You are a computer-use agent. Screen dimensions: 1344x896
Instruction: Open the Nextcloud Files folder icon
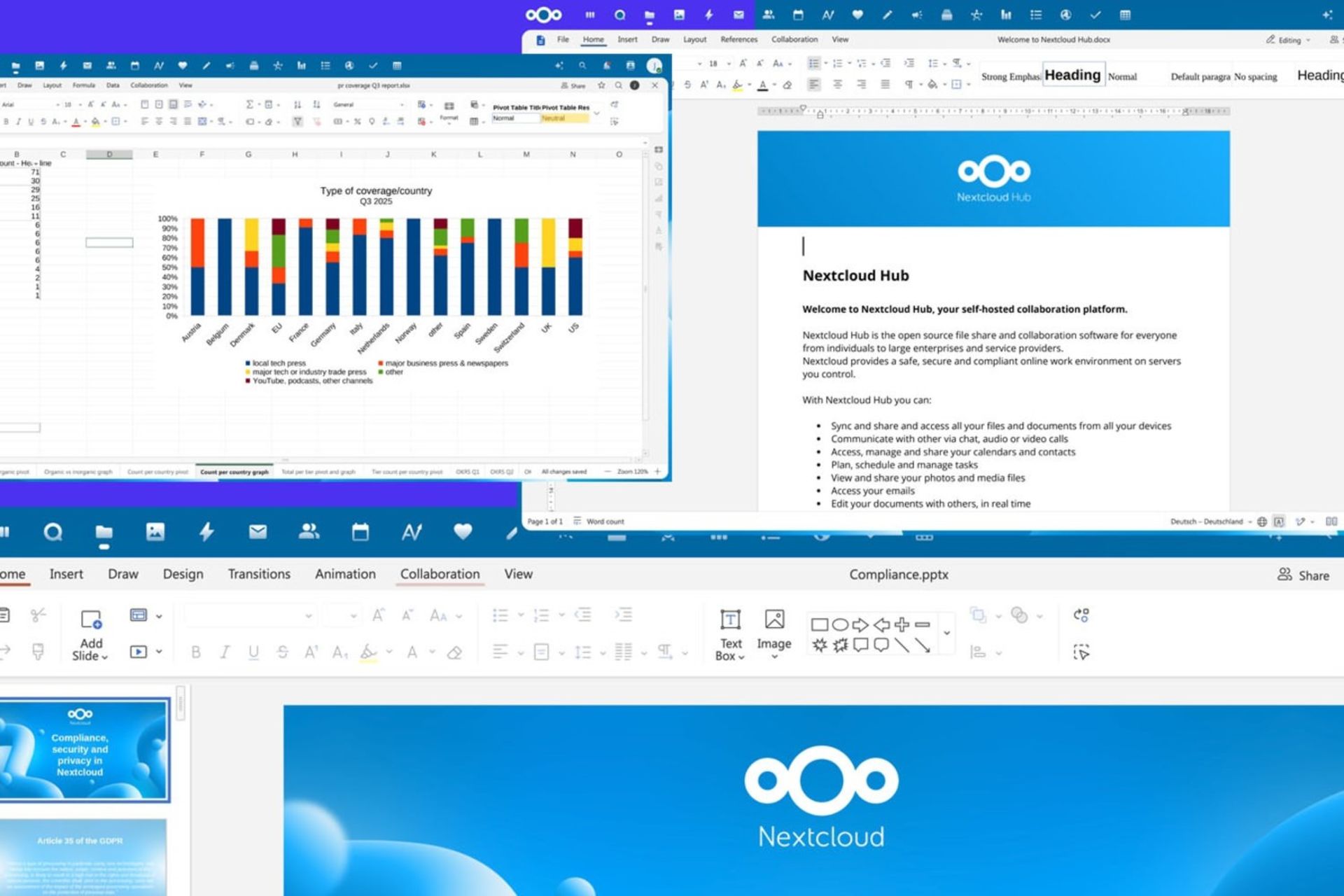pos(104,533)
